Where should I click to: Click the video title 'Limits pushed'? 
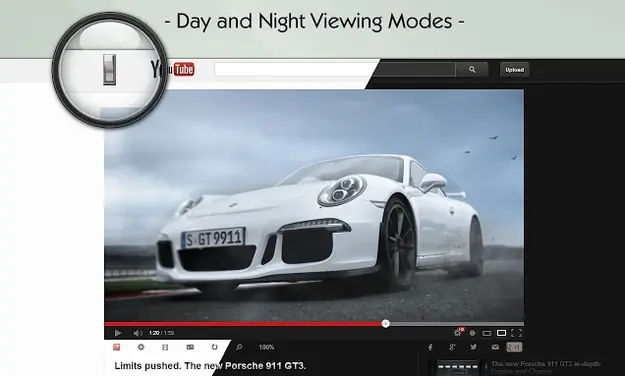pyautogui.click(x=210, y=366)
